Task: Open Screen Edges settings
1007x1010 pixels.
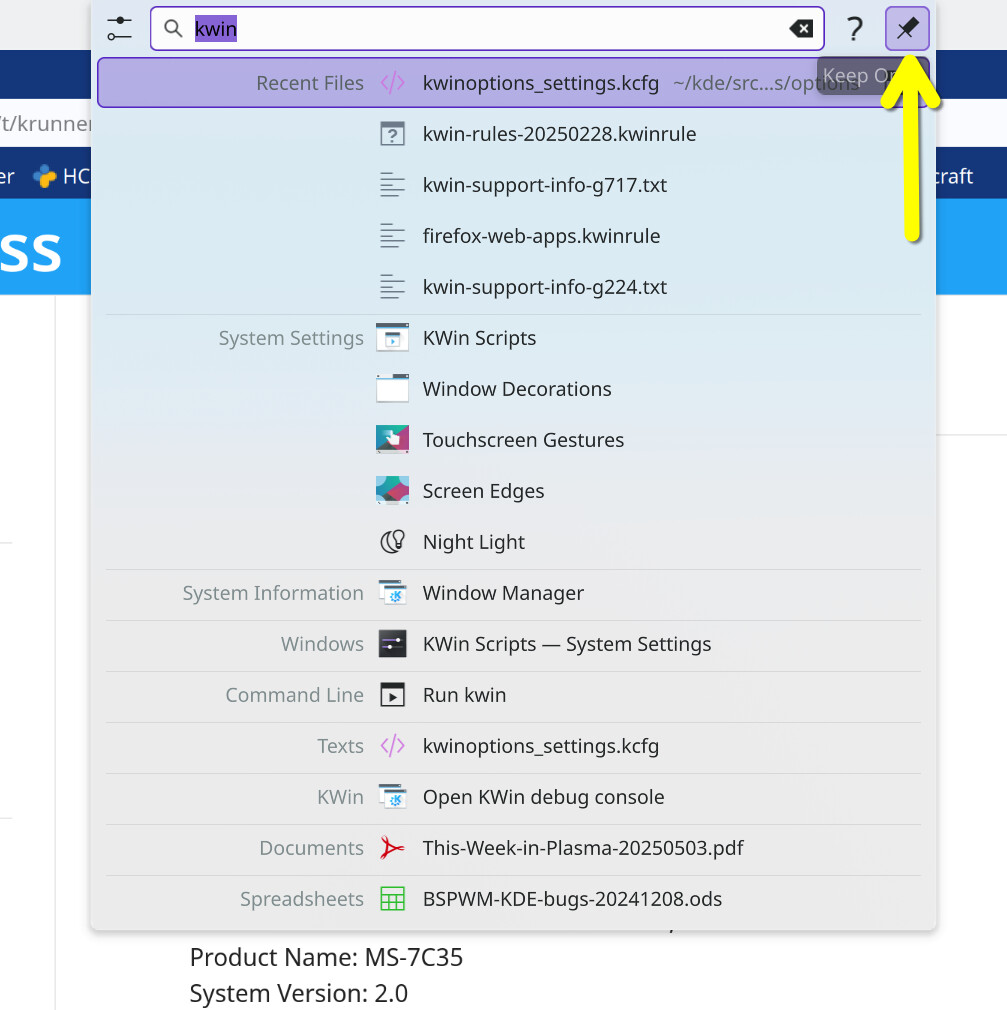Action: (513, 491)
